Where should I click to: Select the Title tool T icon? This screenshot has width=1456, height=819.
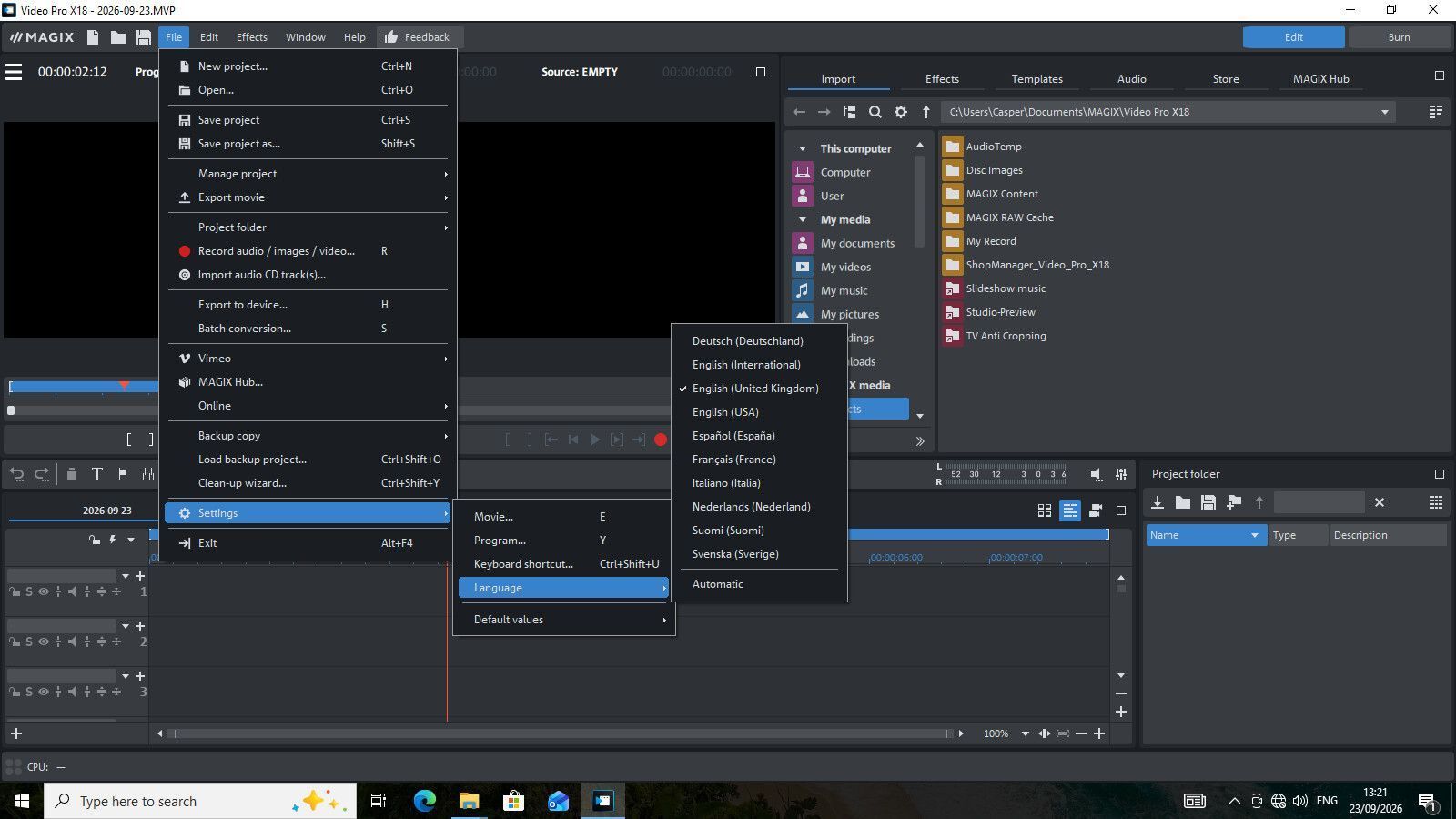tap(96, 474)
